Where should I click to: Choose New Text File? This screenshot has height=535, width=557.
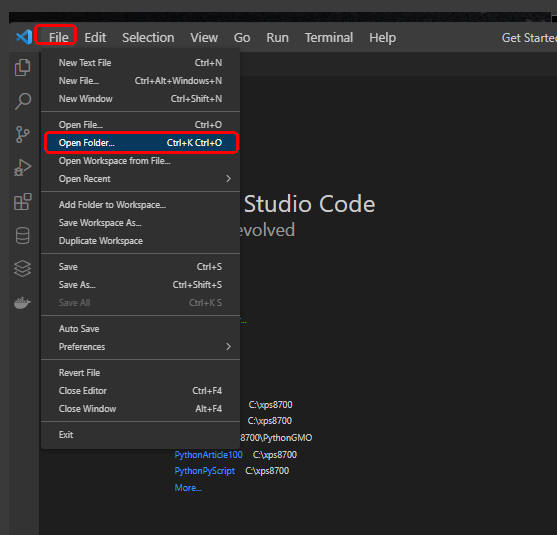(x=140, y=63)
